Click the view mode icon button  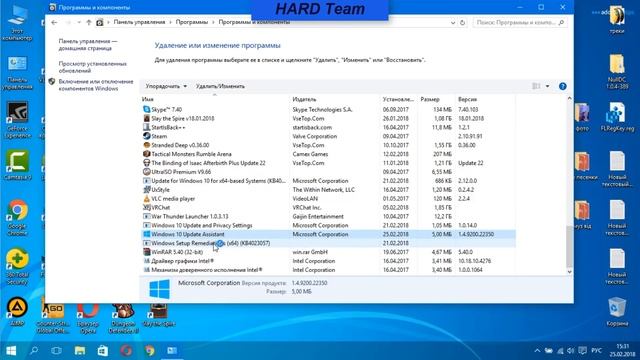click(x=536, y=86)
